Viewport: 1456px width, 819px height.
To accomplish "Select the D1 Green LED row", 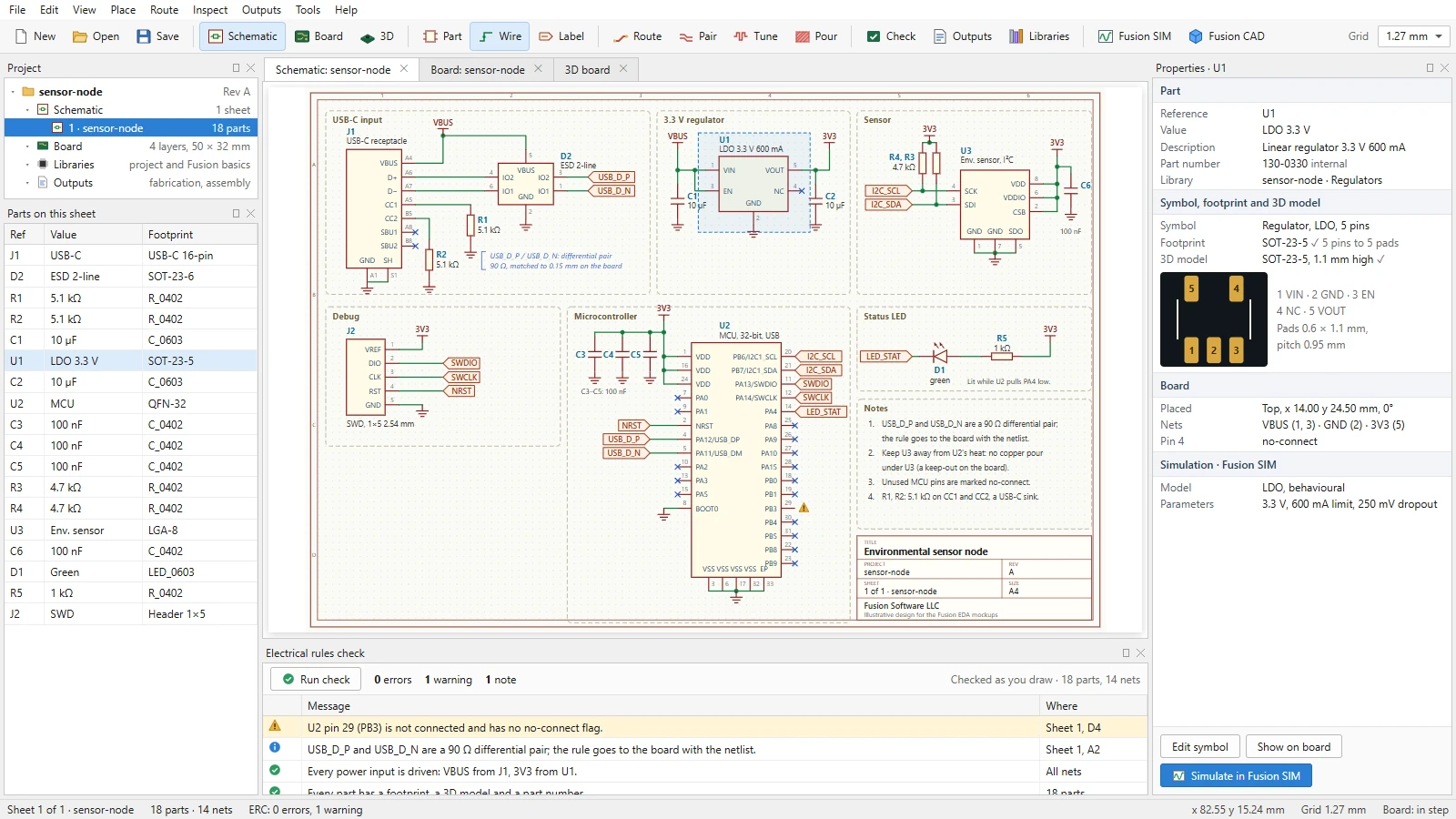I will pos(131,572).
